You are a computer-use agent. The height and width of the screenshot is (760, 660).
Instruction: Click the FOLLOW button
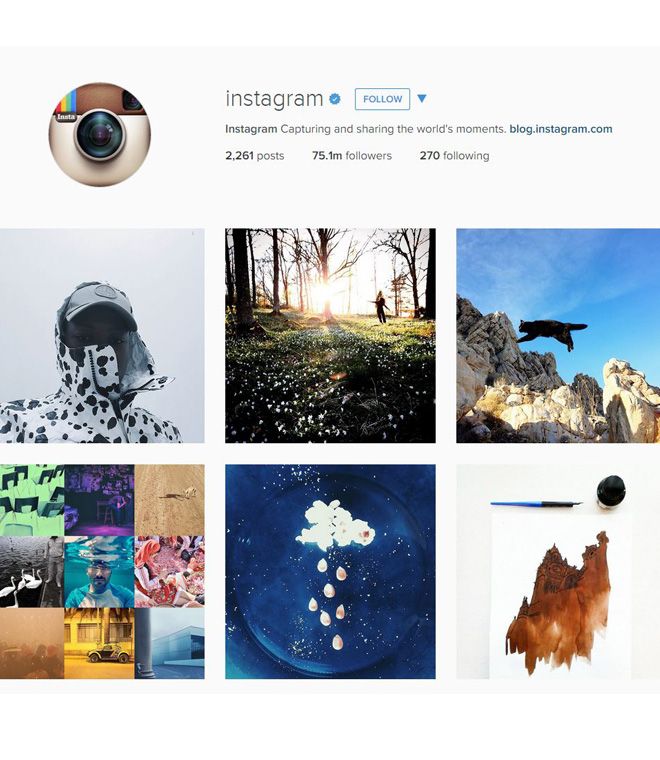382,99
